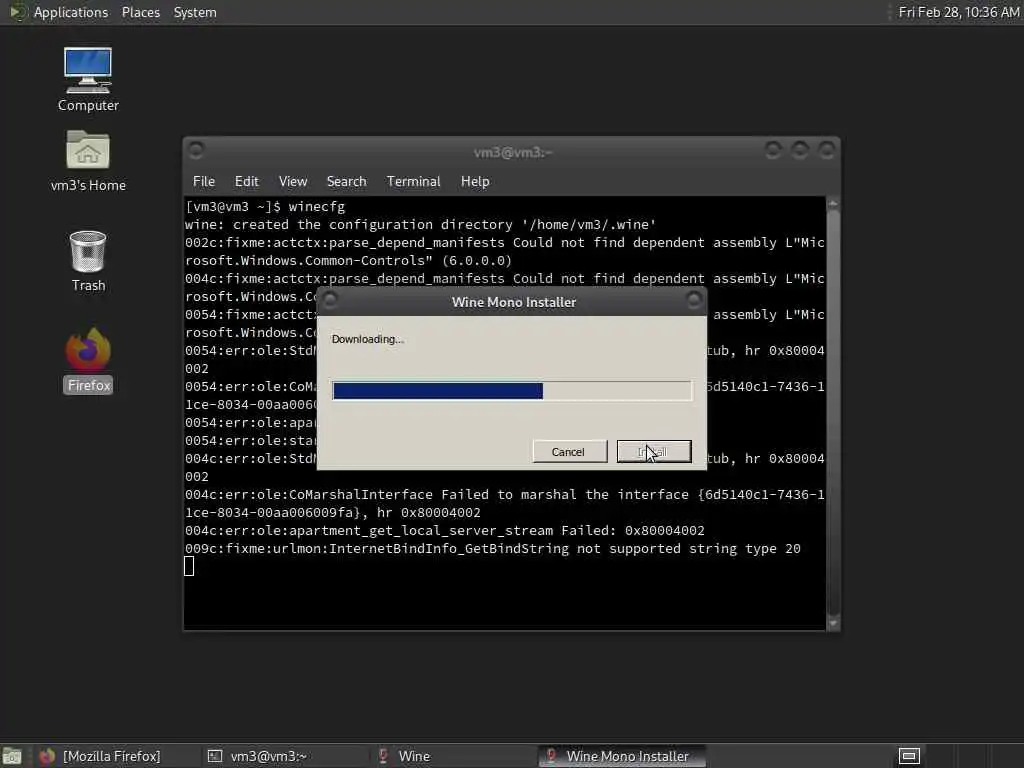Maximize the terminal window
The height and width of the screenshot is (768, 1024).
point(799,150)
